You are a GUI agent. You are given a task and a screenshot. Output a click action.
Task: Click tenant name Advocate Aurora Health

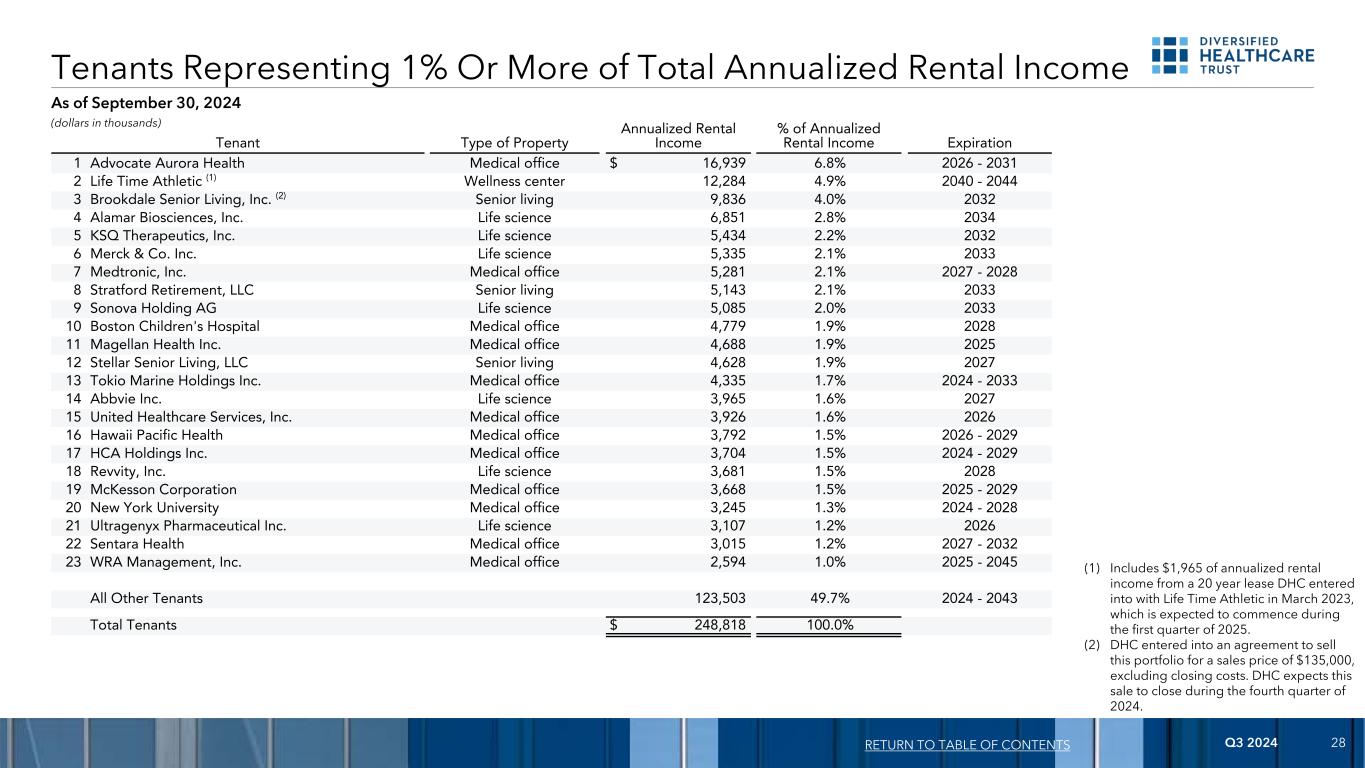167,163
